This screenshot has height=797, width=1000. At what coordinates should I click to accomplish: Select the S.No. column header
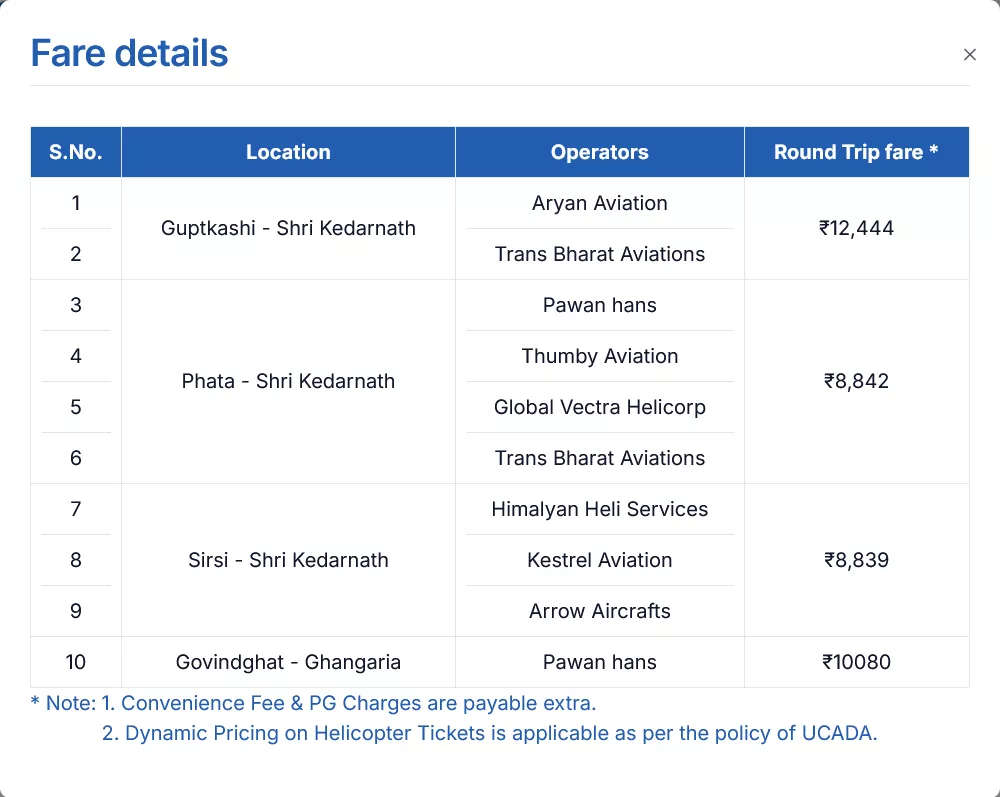point(75,152)
